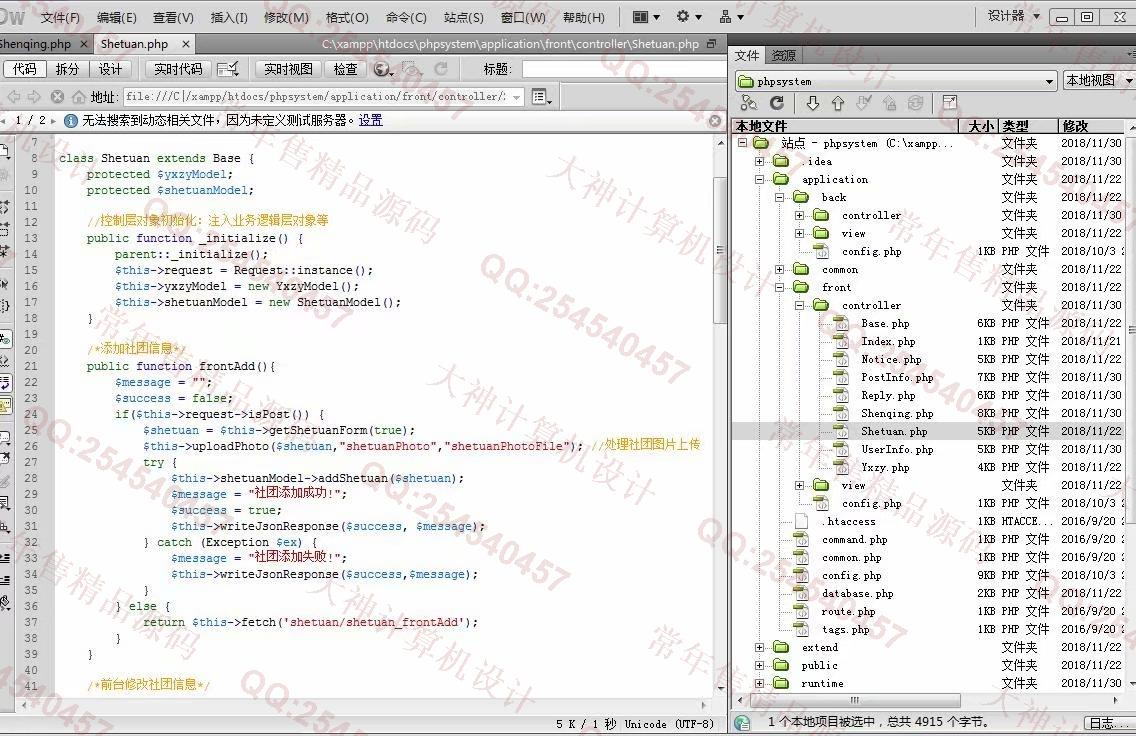
Task: Open the address history dropdown arrow
Action: [x=517, y=97]
